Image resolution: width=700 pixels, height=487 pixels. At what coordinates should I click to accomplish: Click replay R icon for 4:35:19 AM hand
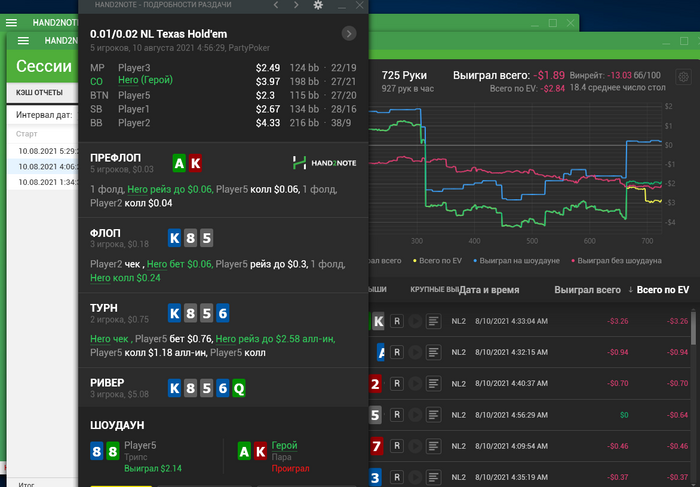[396, 477]
